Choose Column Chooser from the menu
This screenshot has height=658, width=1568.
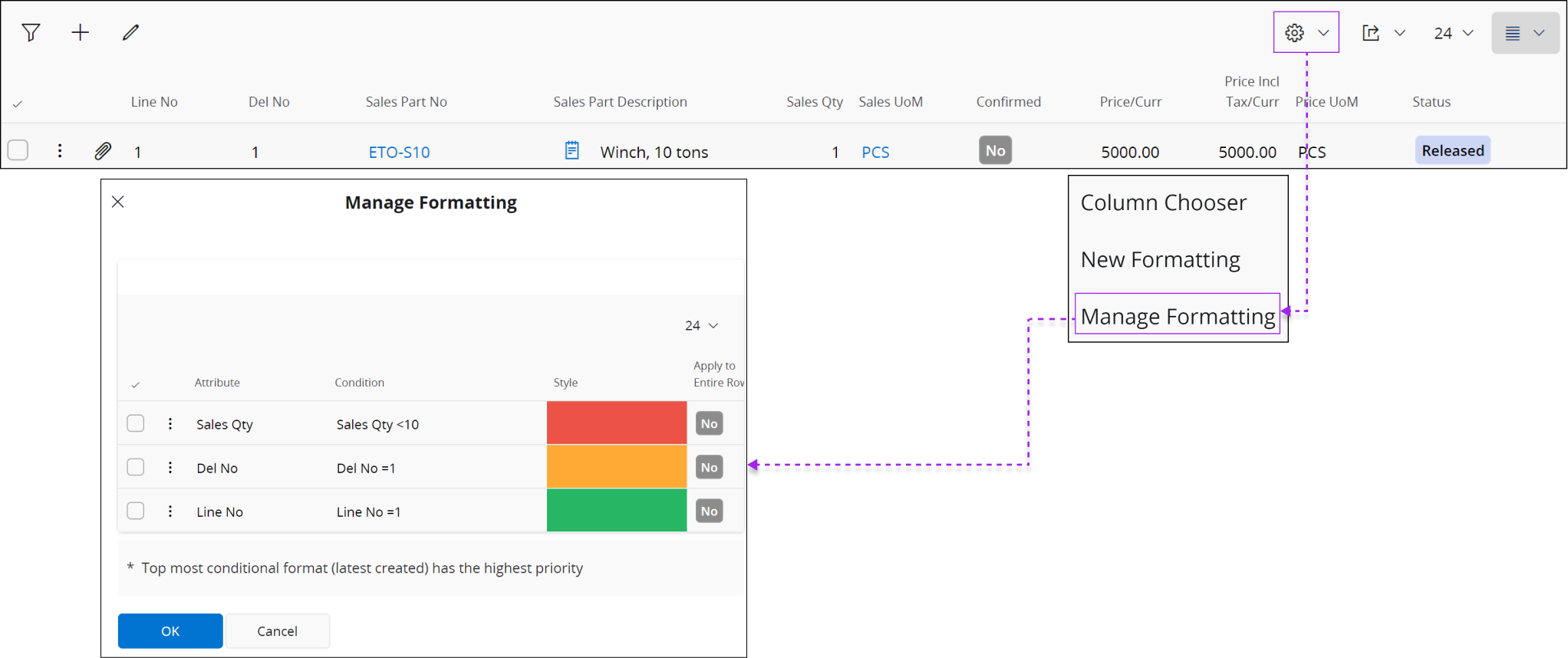pyautogui.click(x=1163, y=202)
